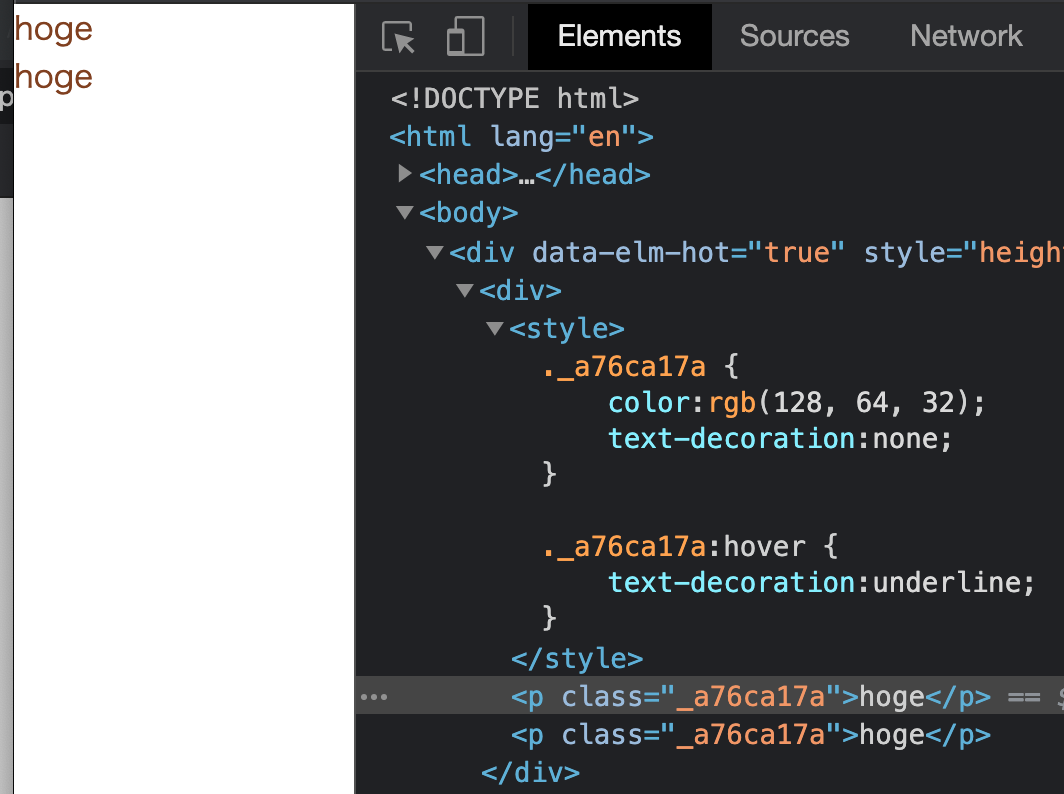Collapse the div data-elm-hot element

click(x=434, y=252)
